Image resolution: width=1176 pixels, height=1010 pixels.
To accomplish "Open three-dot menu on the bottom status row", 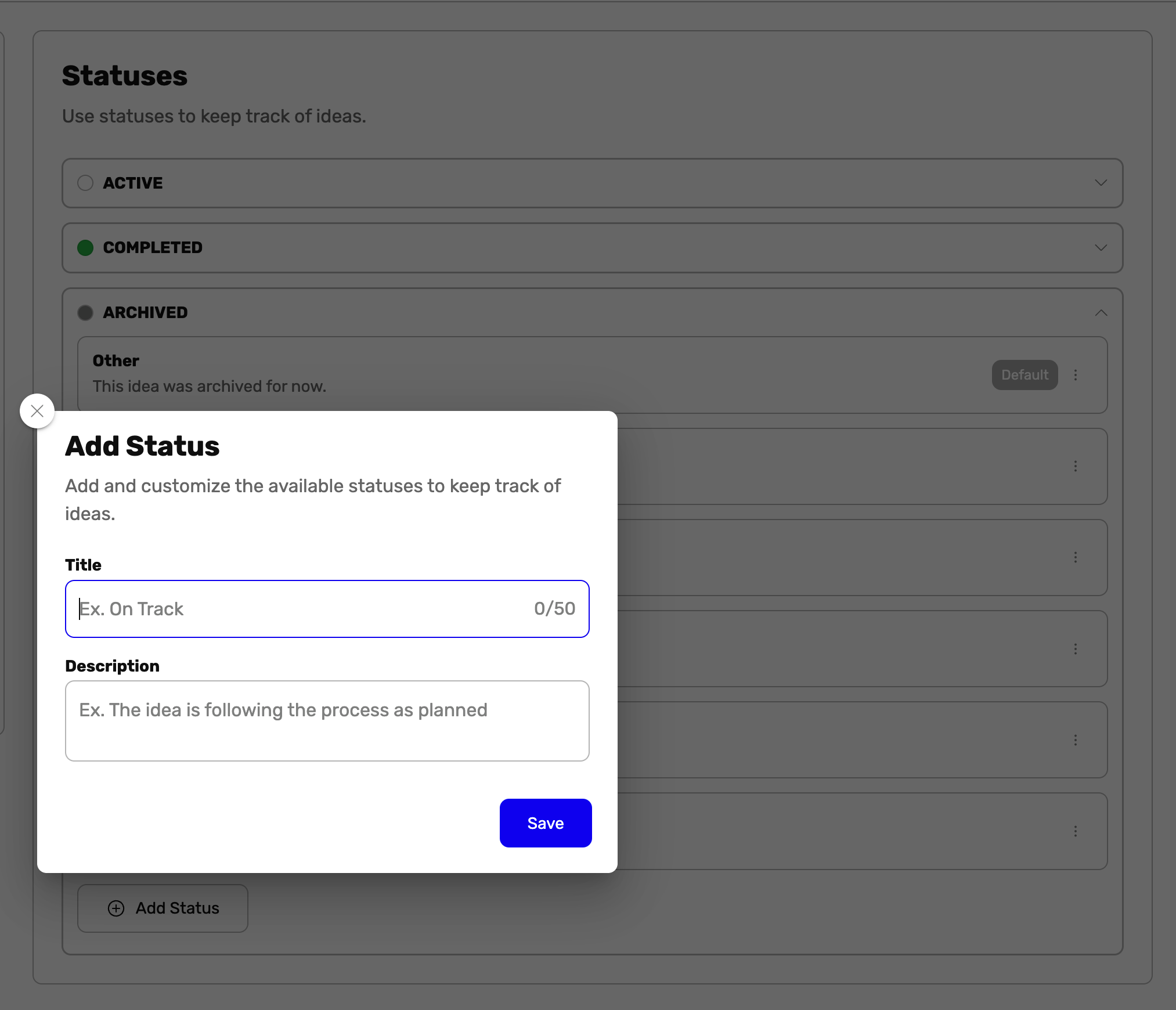I will (1076, 831).
